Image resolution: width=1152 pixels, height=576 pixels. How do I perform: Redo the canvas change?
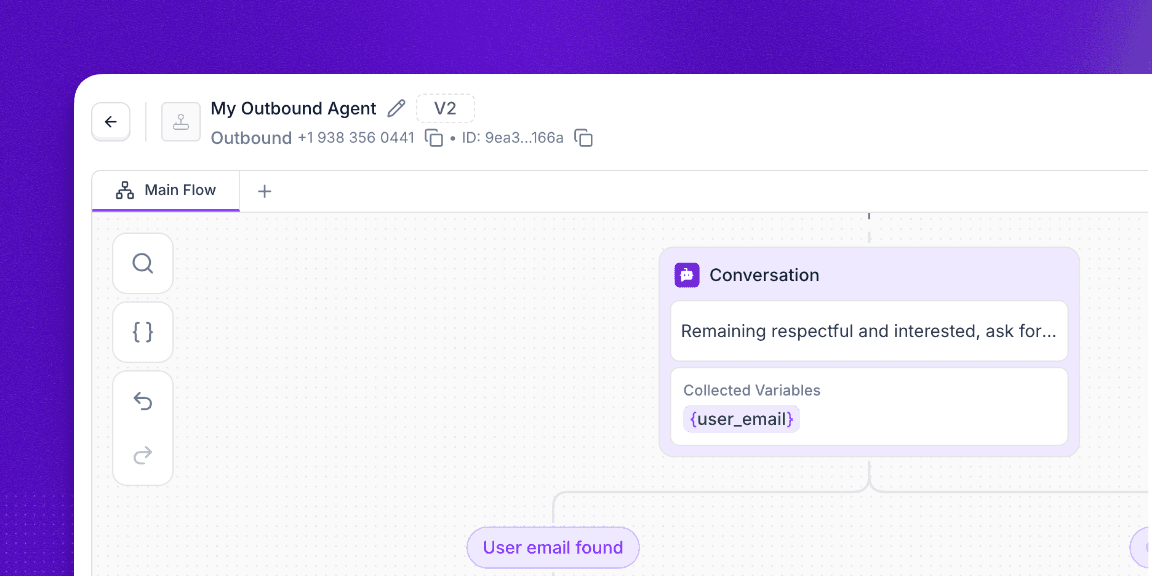click(x=143, y=456)
